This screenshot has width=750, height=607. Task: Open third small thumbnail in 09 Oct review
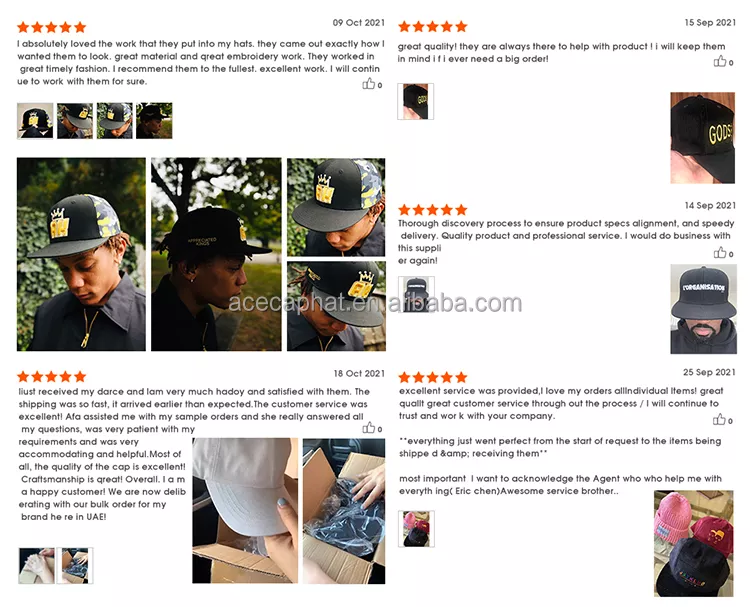(115, 121)
